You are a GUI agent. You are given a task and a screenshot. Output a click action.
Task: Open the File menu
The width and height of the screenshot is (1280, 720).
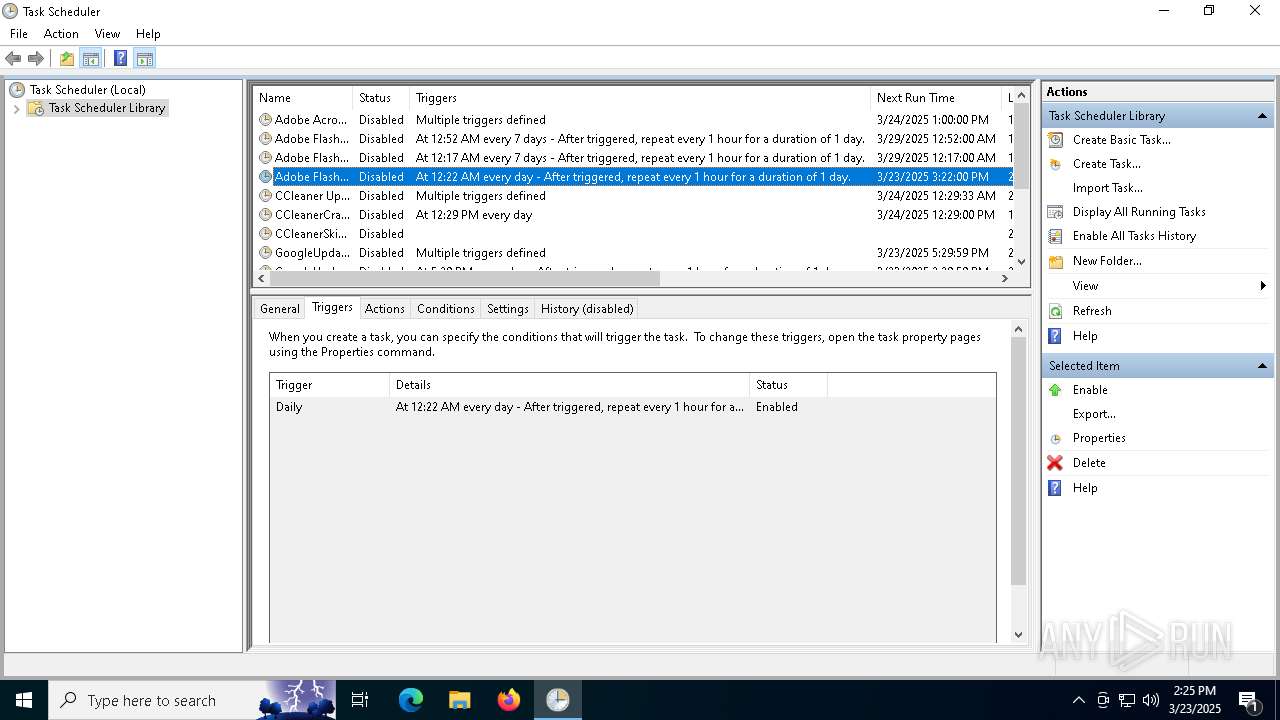point(19,34)
